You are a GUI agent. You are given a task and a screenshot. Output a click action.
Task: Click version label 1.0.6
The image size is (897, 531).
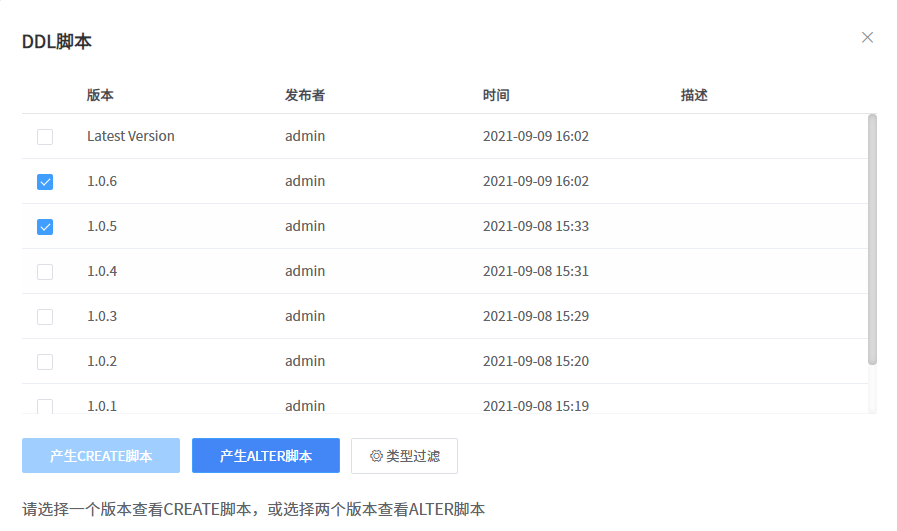point(102,181)
